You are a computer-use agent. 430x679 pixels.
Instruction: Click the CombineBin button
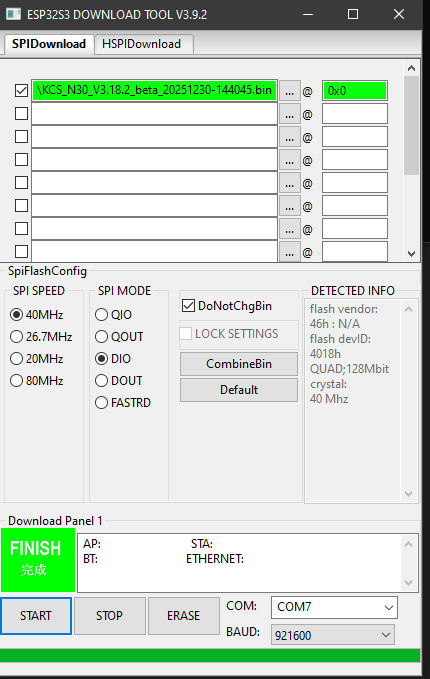point(239,364)
